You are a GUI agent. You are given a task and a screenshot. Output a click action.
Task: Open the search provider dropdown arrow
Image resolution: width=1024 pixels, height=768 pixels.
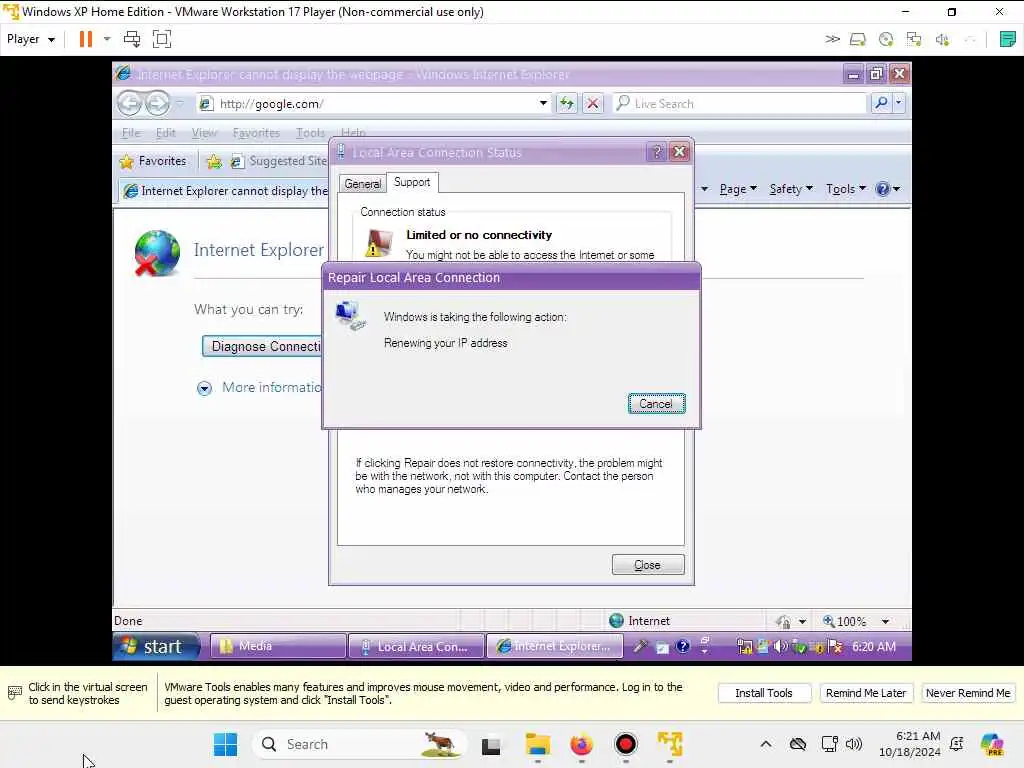(x=899, y=103)
